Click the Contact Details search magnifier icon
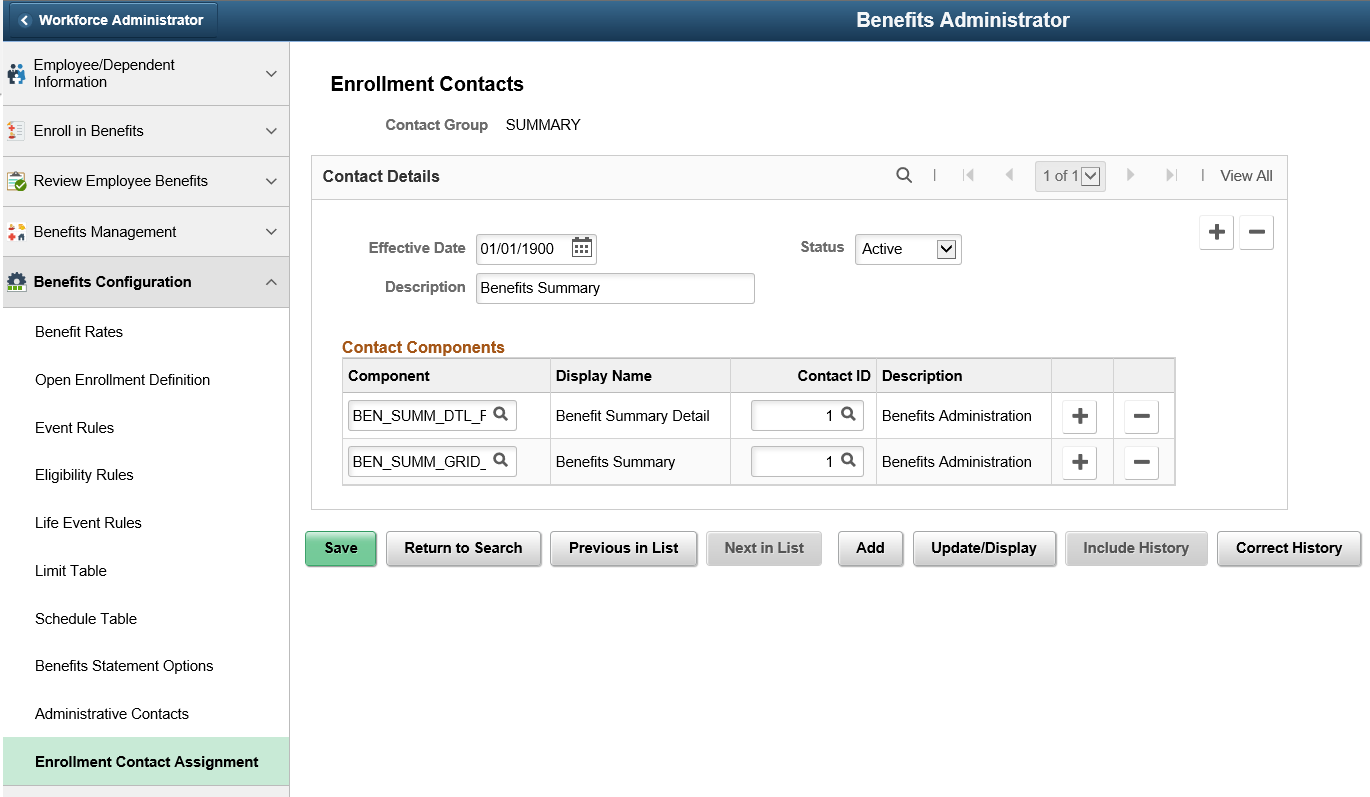The height and width of the screenshot is (797, 1370). click(904, 175)
